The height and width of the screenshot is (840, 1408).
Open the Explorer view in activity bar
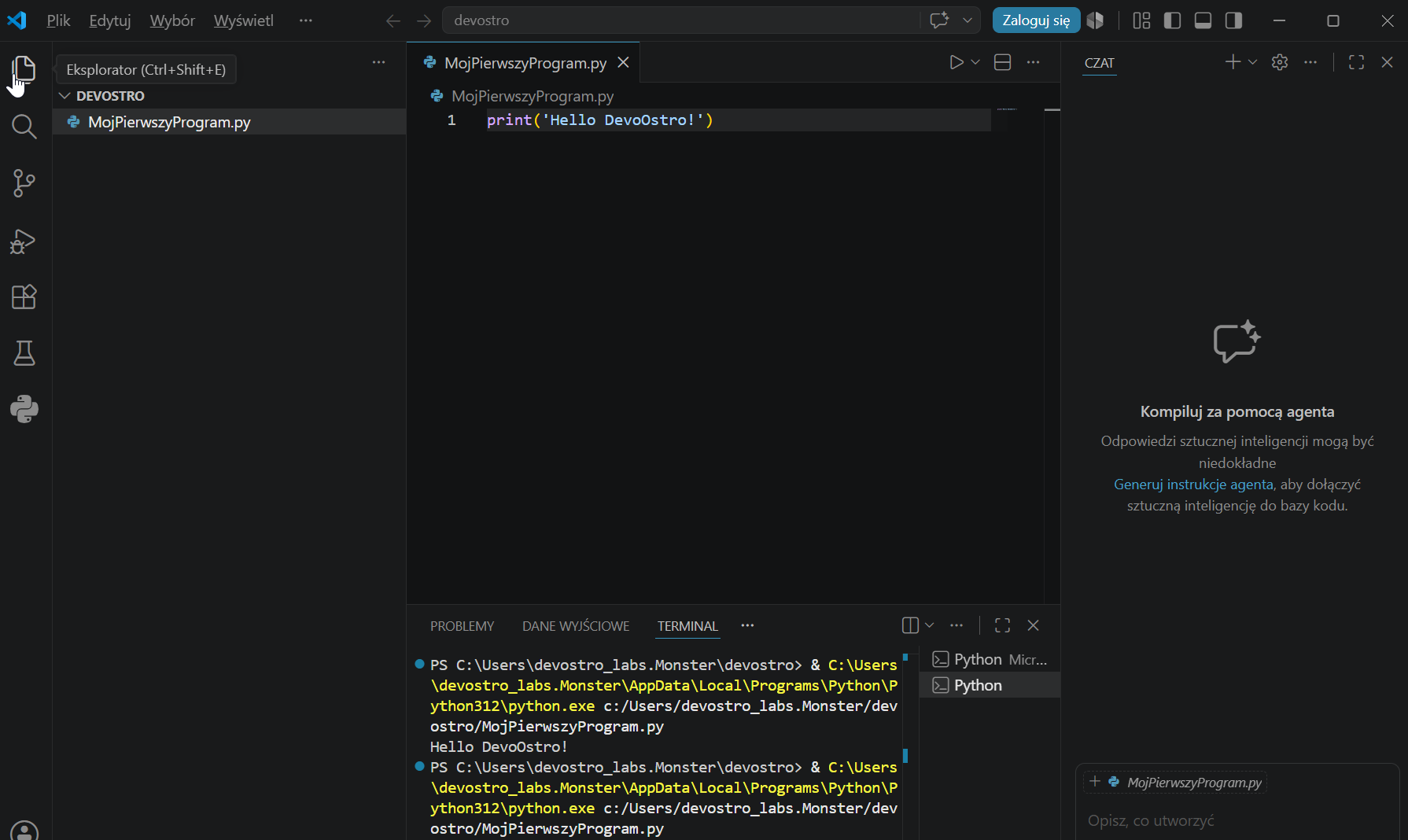click(x=24, y=69)
